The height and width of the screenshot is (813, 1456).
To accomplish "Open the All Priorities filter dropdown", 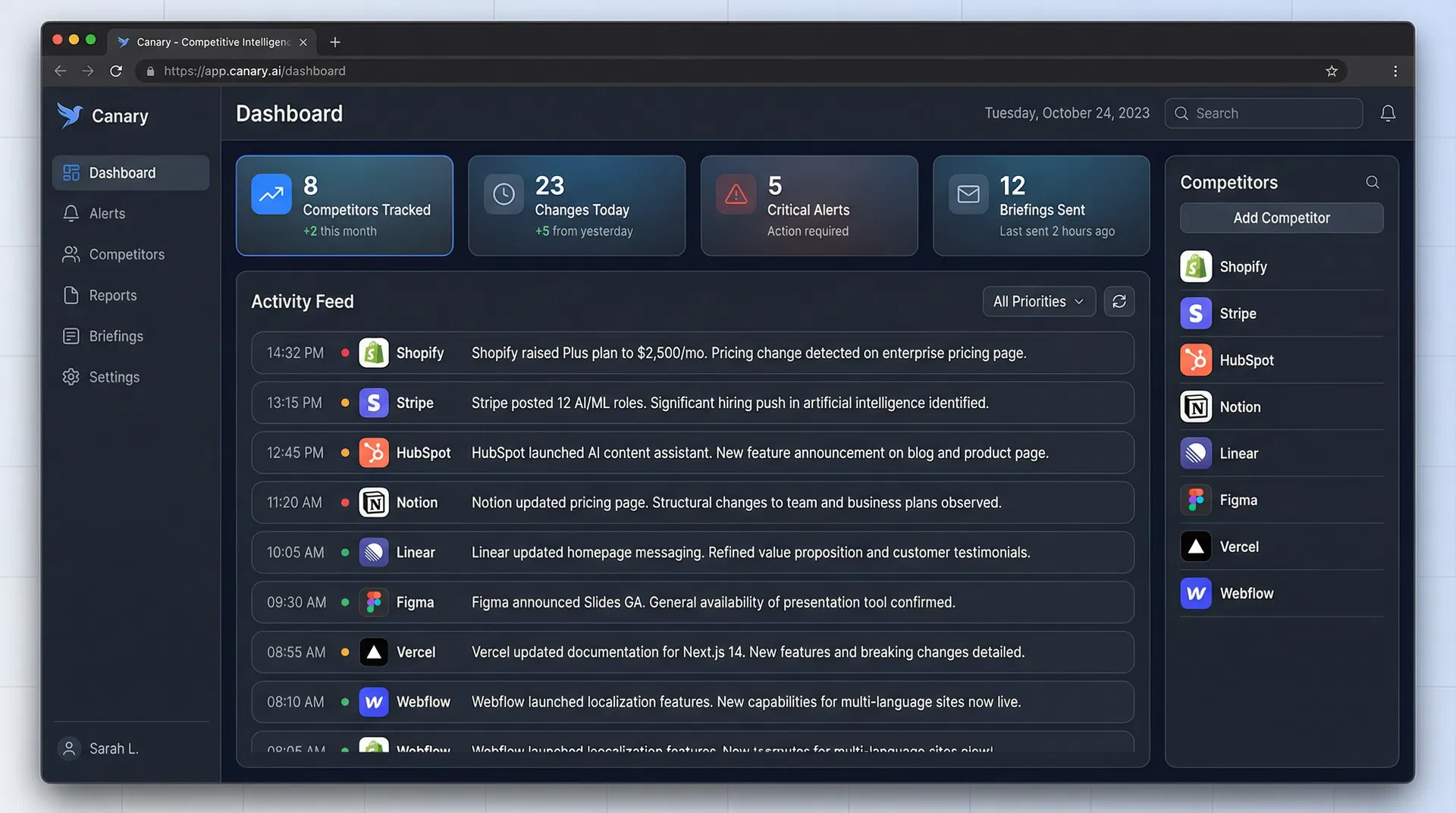I will click(x=1038, y=301).
